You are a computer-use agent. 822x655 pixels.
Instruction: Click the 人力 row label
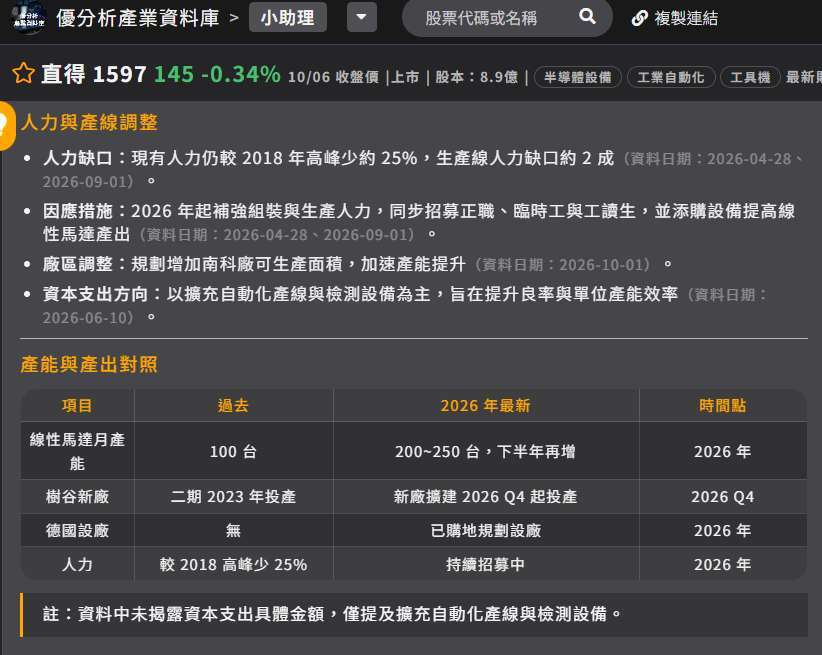tap(77, 564)
